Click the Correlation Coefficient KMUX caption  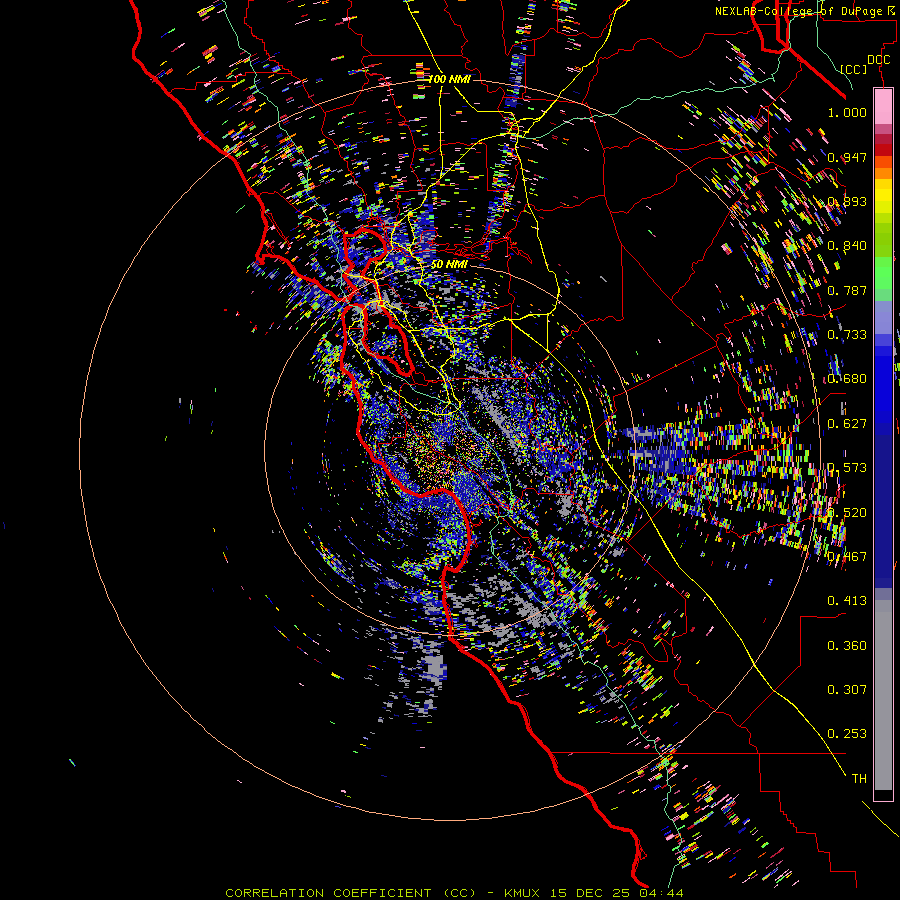click(x=454, y=893)
